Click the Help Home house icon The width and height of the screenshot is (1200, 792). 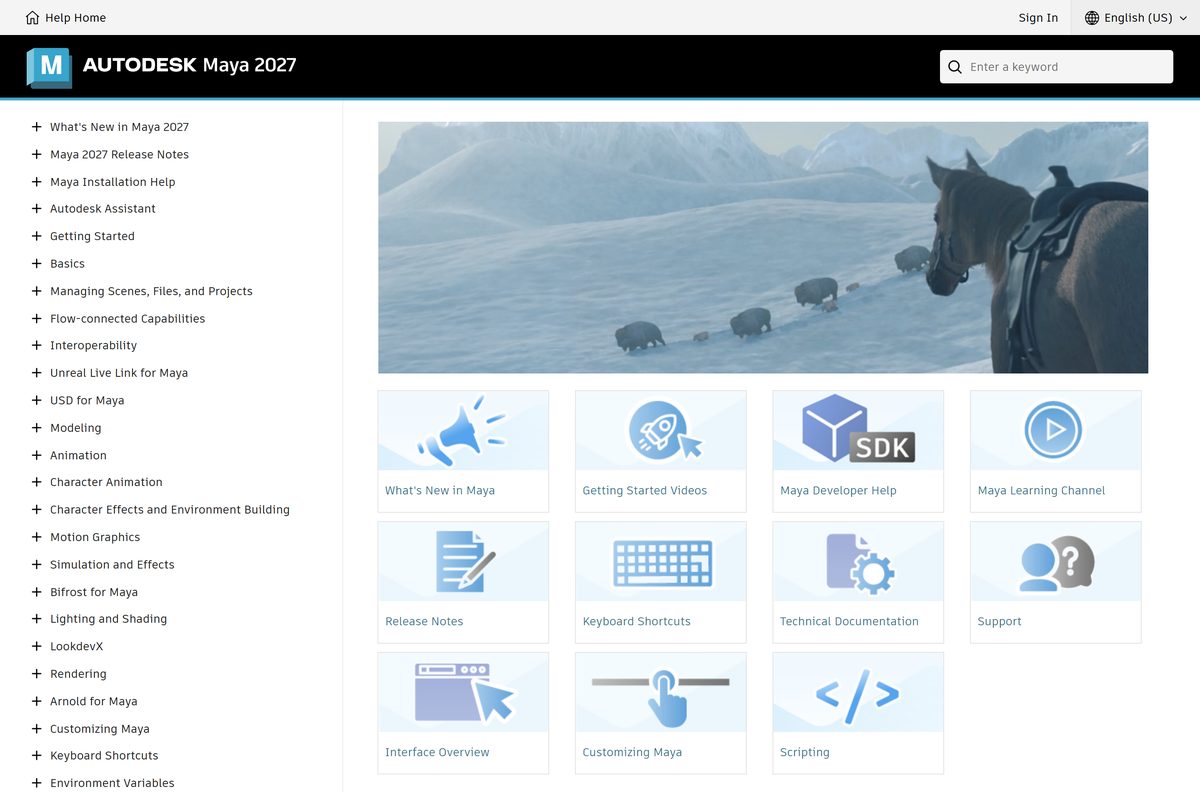click(32, 18)
